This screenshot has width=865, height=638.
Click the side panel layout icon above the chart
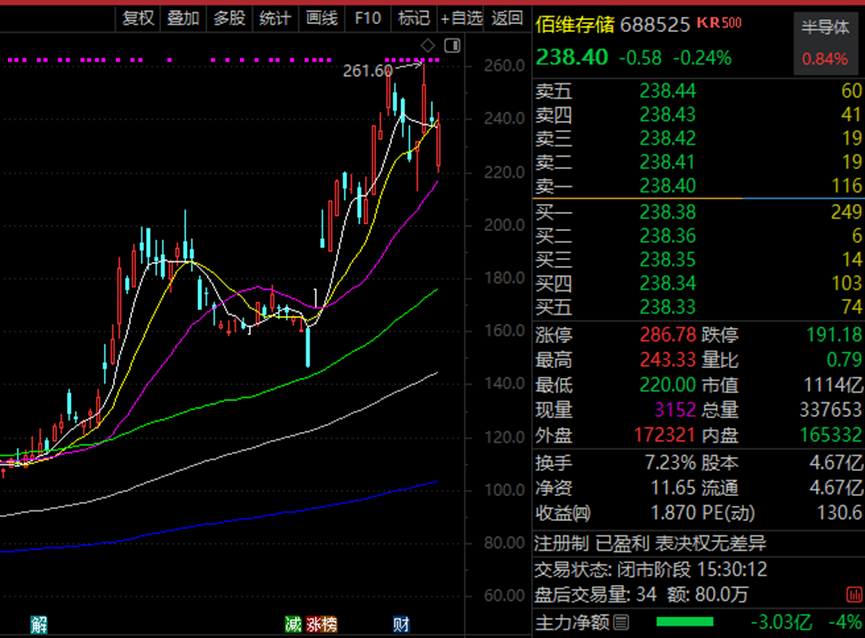[451, 44]
